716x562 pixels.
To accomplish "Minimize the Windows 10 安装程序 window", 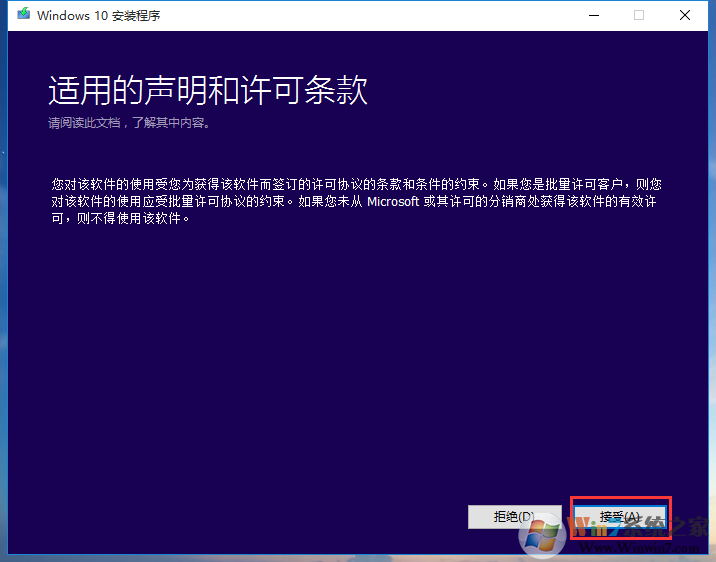I will pos(594,16).
